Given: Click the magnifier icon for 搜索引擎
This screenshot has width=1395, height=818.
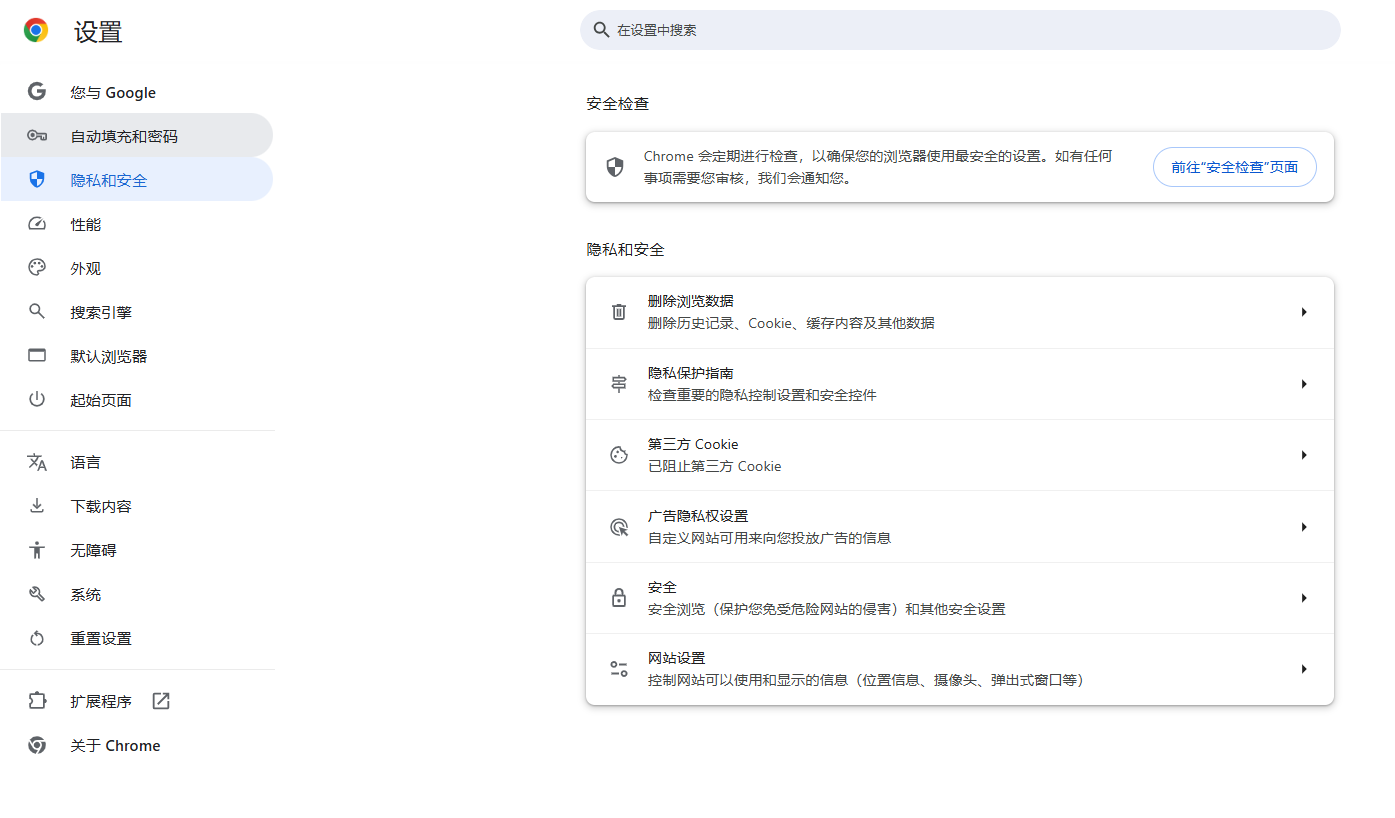Looking at the screenshot, I should tap(37, 312).
